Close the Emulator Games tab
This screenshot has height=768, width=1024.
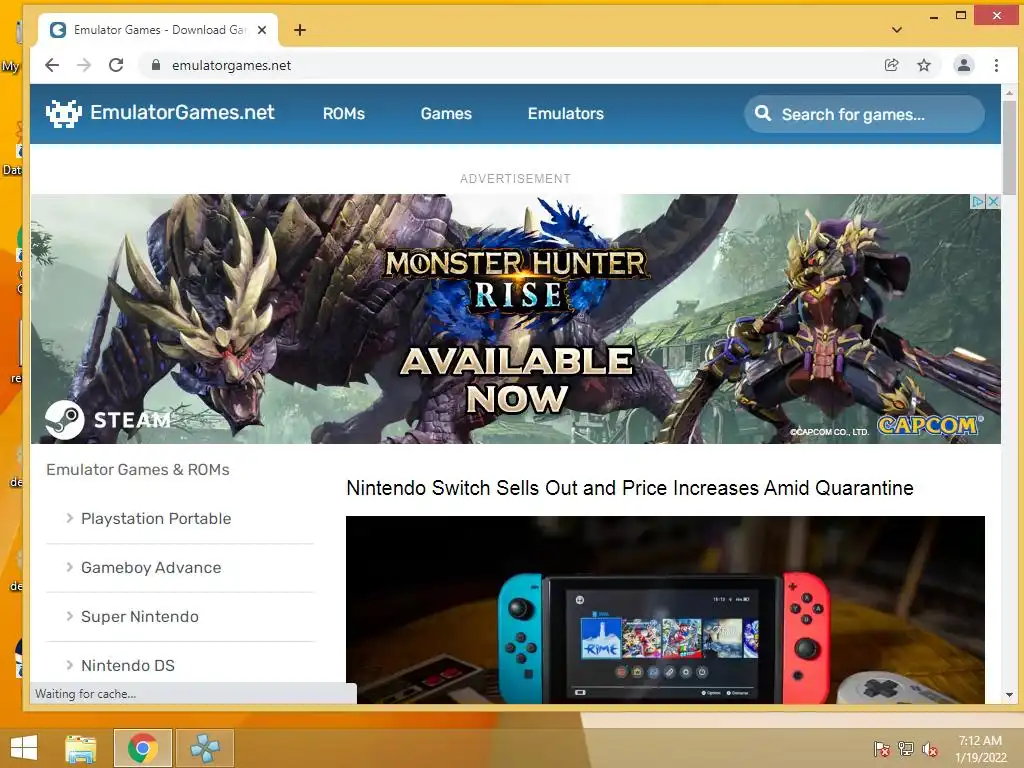click(262, 30)
